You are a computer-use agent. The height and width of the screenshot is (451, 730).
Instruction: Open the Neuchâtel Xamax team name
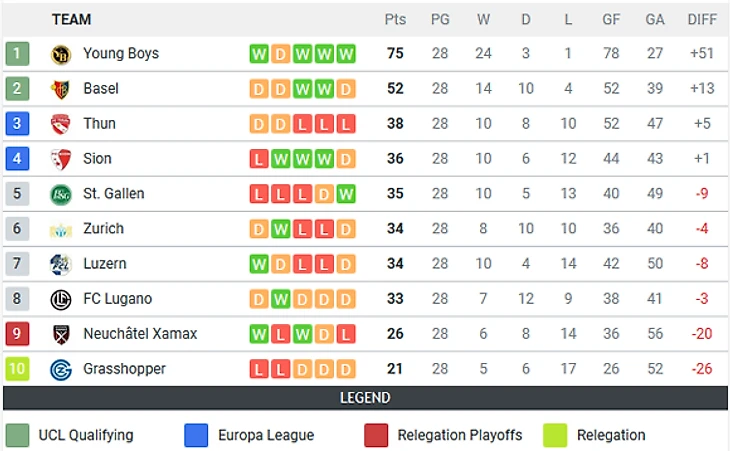tap(140, 334)
